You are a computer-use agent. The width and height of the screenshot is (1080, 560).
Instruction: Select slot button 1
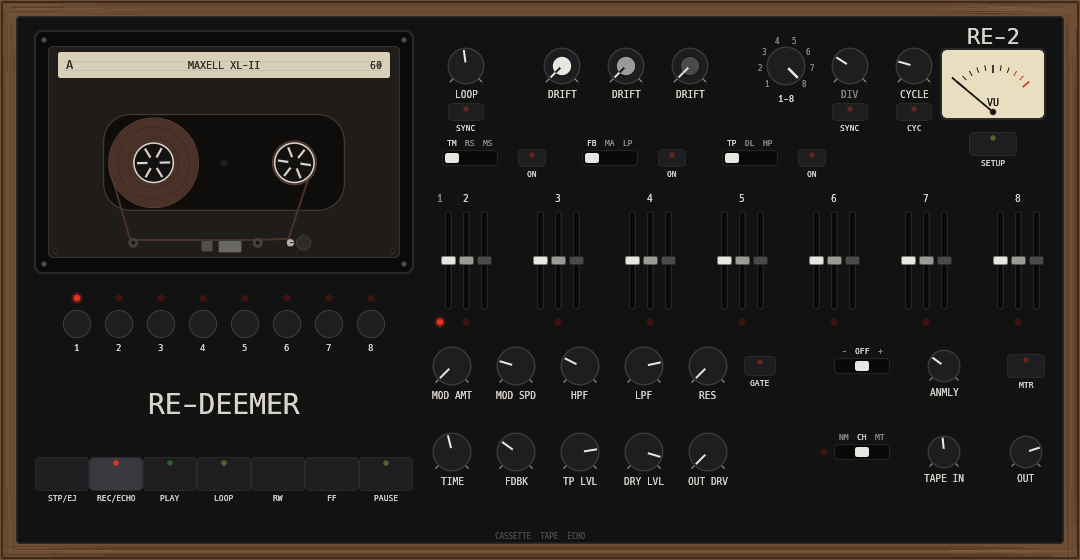pyautogui.click(x=76, y=324)
